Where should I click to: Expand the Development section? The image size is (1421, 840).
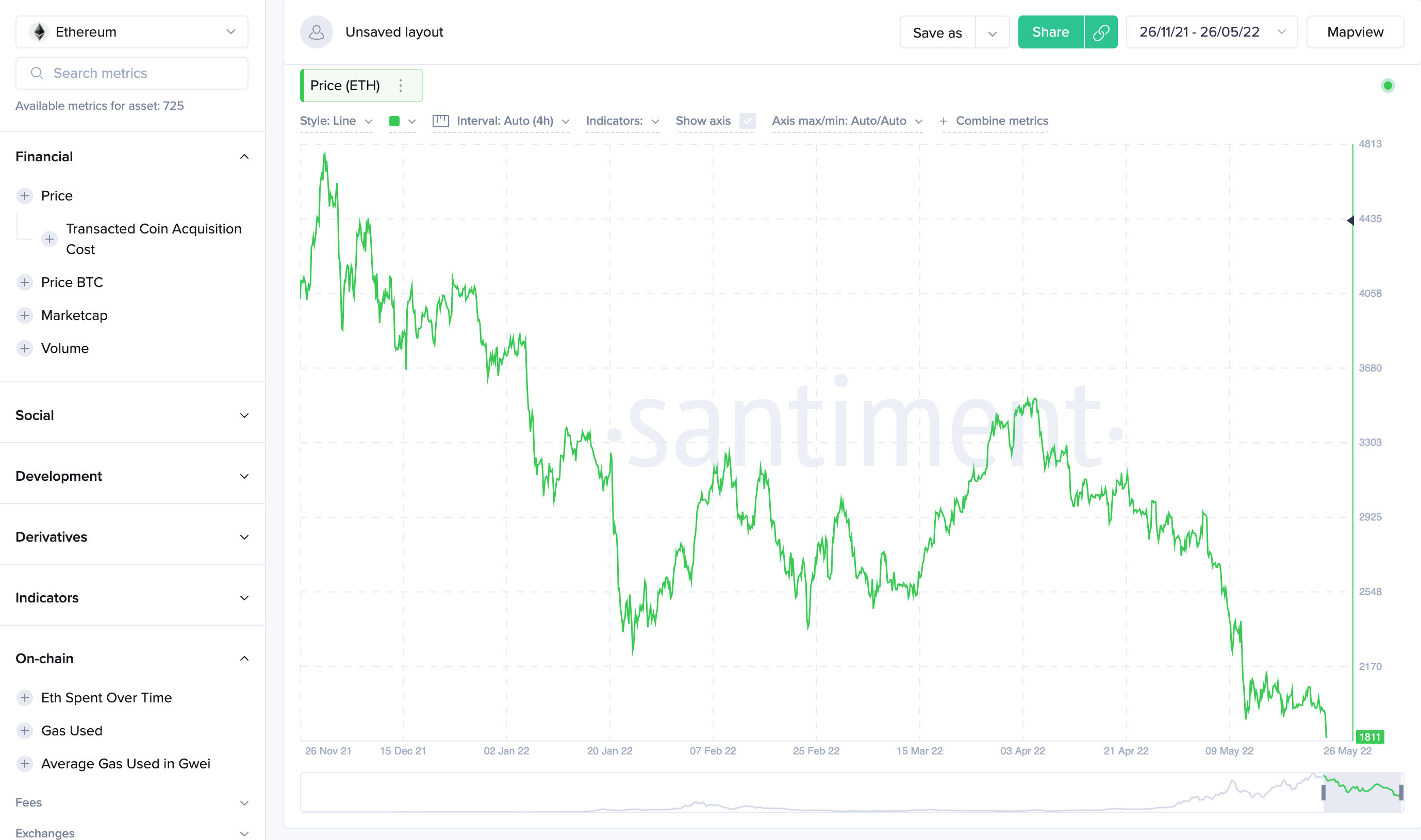132,476
